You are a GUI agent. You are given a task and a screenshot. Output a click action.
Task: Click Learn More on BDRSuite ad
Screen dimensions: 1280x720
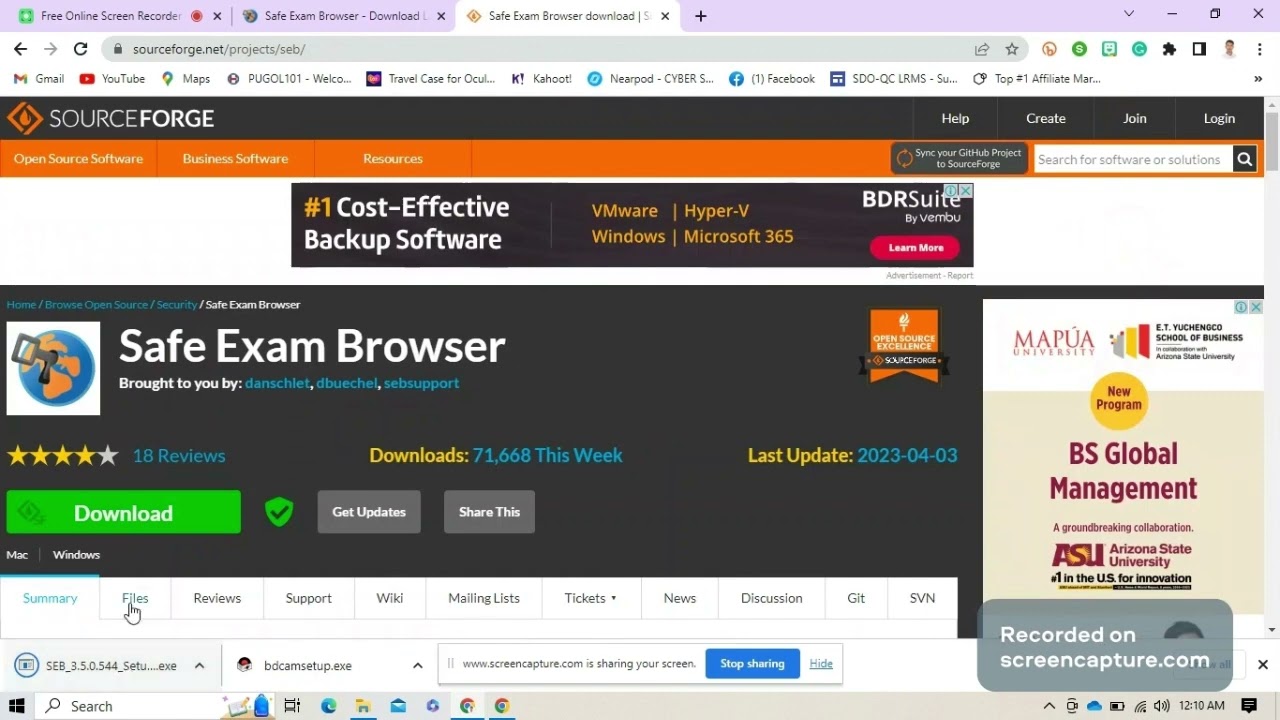(915, 248)
